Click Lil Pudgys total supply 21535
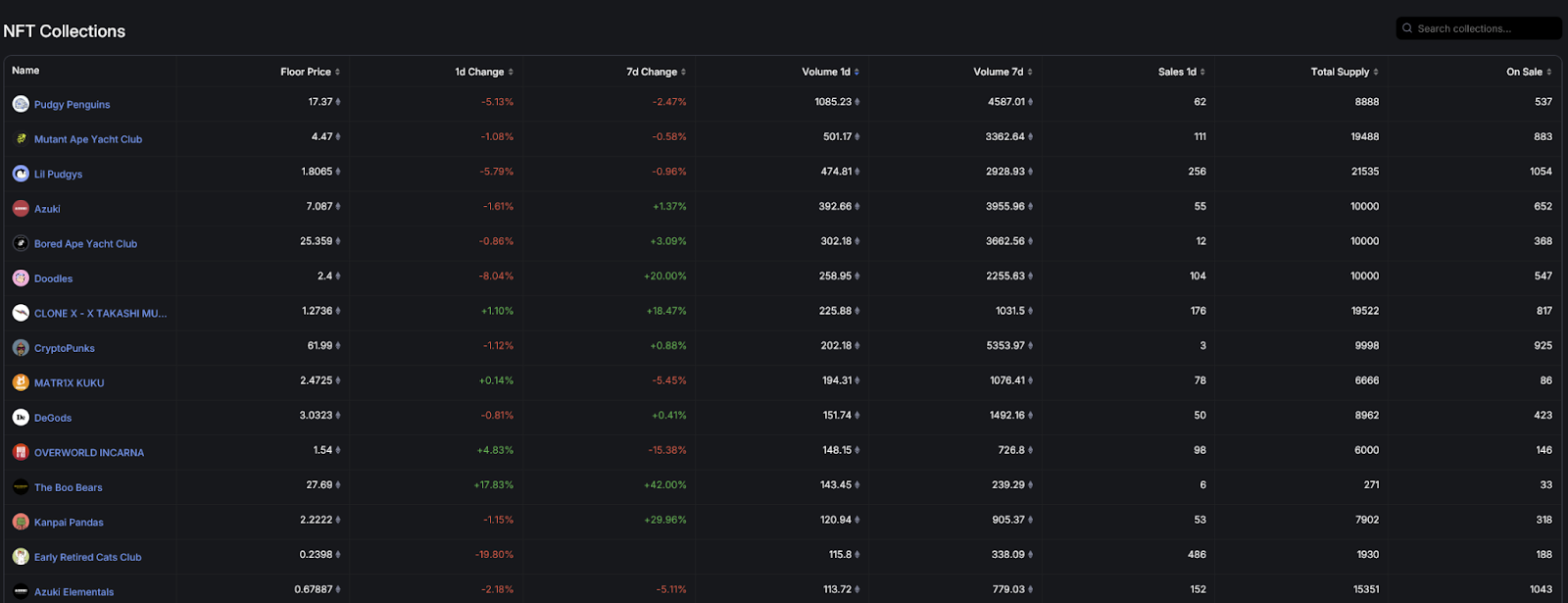This screenshot has height=603, width=1568. (x=1364, y=172)
